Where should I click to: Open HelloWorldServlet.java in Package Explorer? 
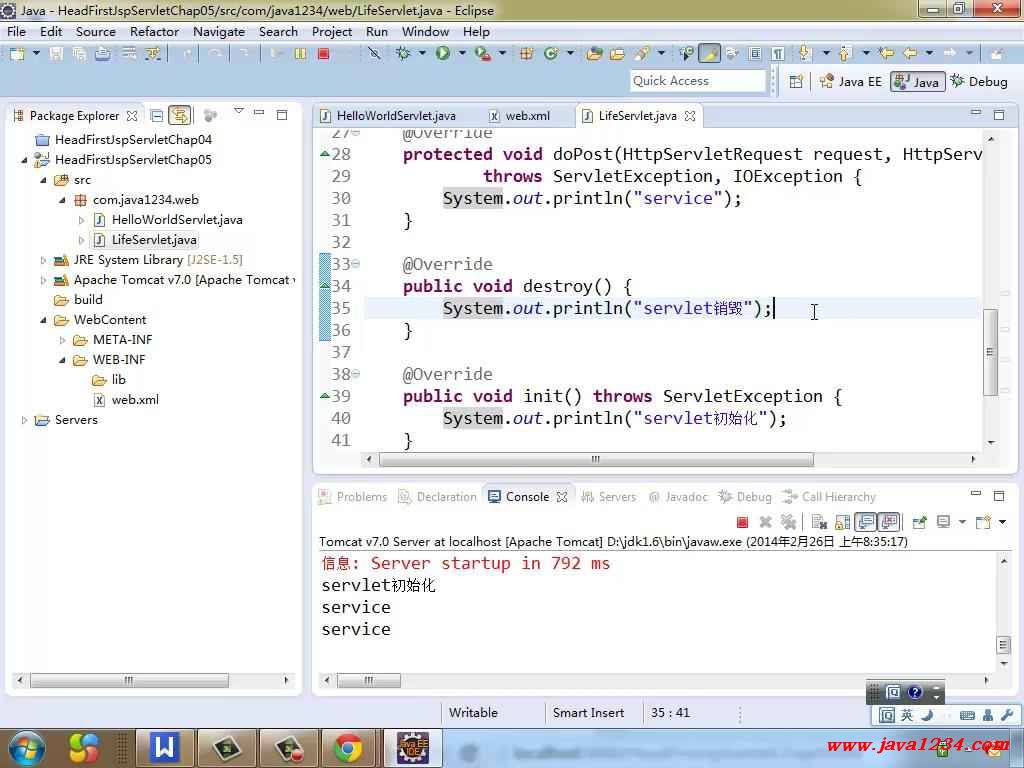click(x=176, y=220)
